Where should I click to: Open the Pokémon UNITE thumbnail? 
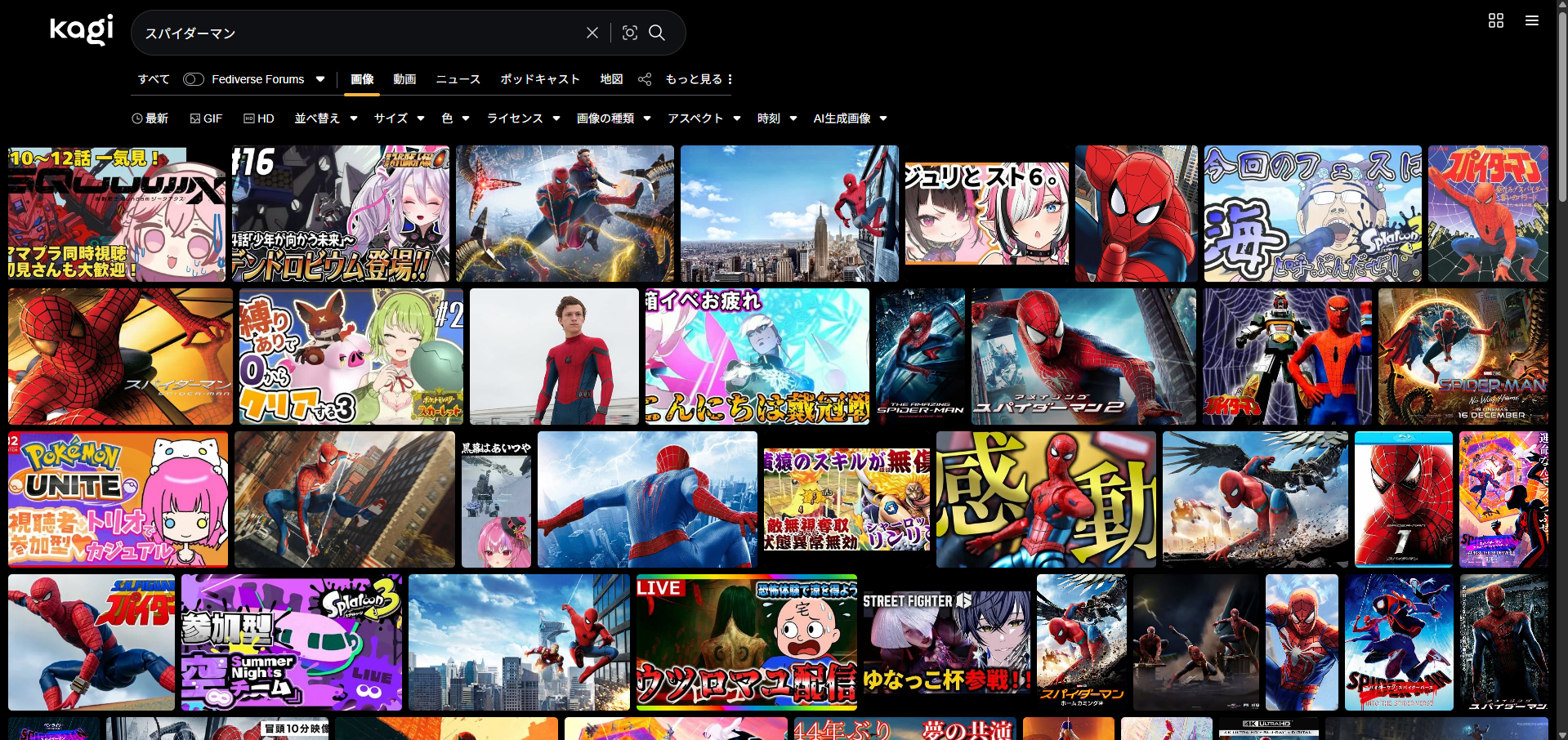[x=118, y=499]
